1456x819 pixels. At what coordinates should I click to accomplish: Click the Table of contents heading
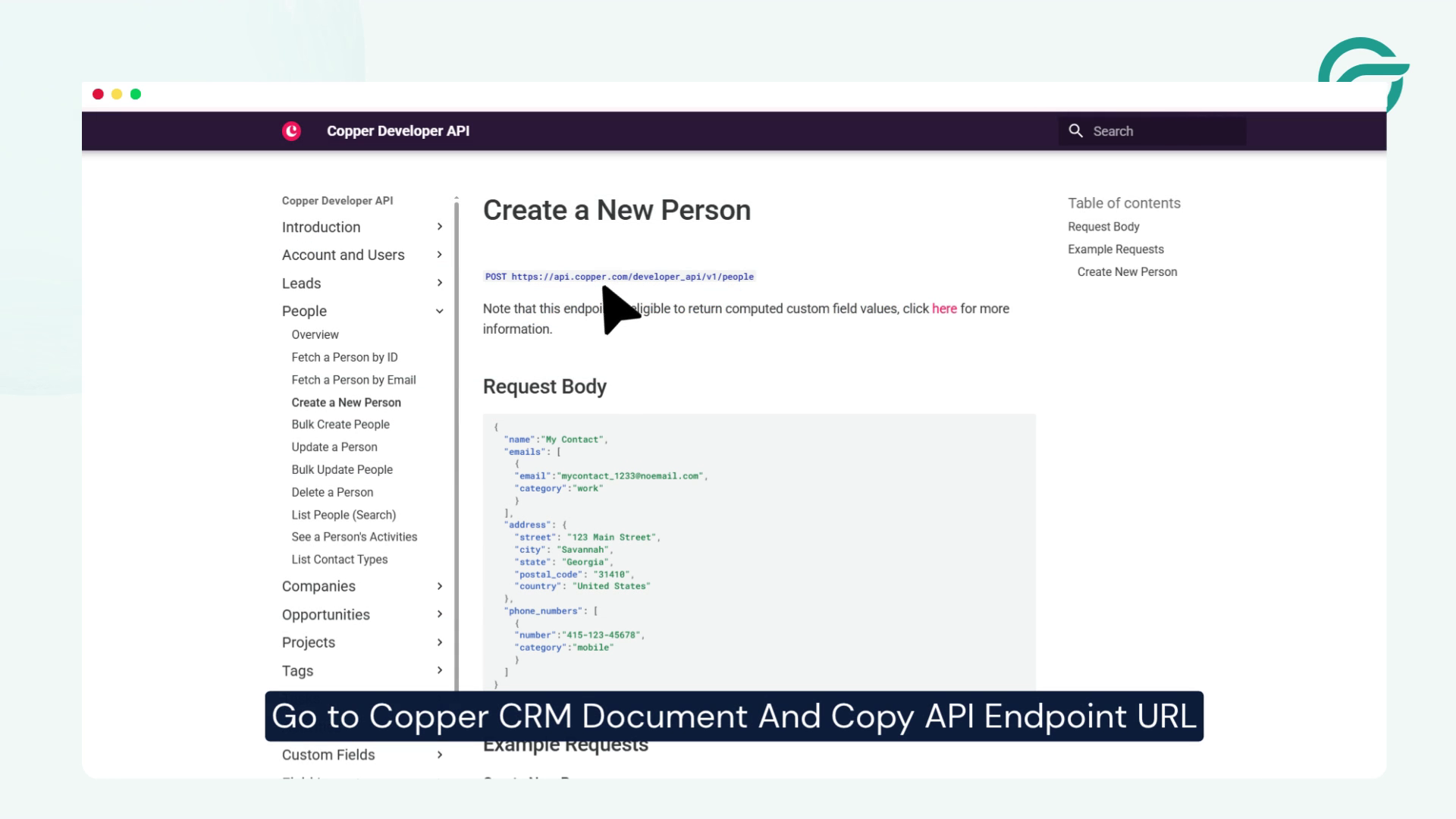click(x=1124, y=203)
